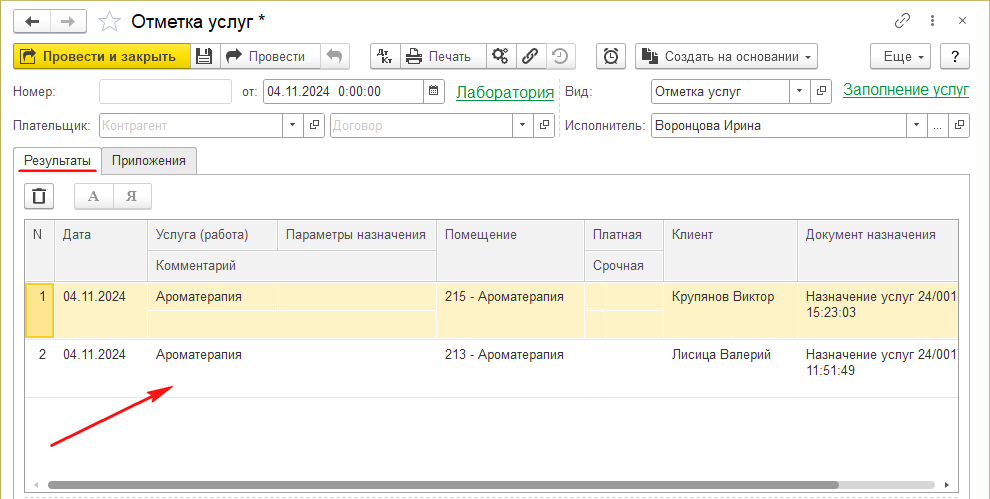Open the Лаборатория link

pyautogui.click(x=504, y=92)
